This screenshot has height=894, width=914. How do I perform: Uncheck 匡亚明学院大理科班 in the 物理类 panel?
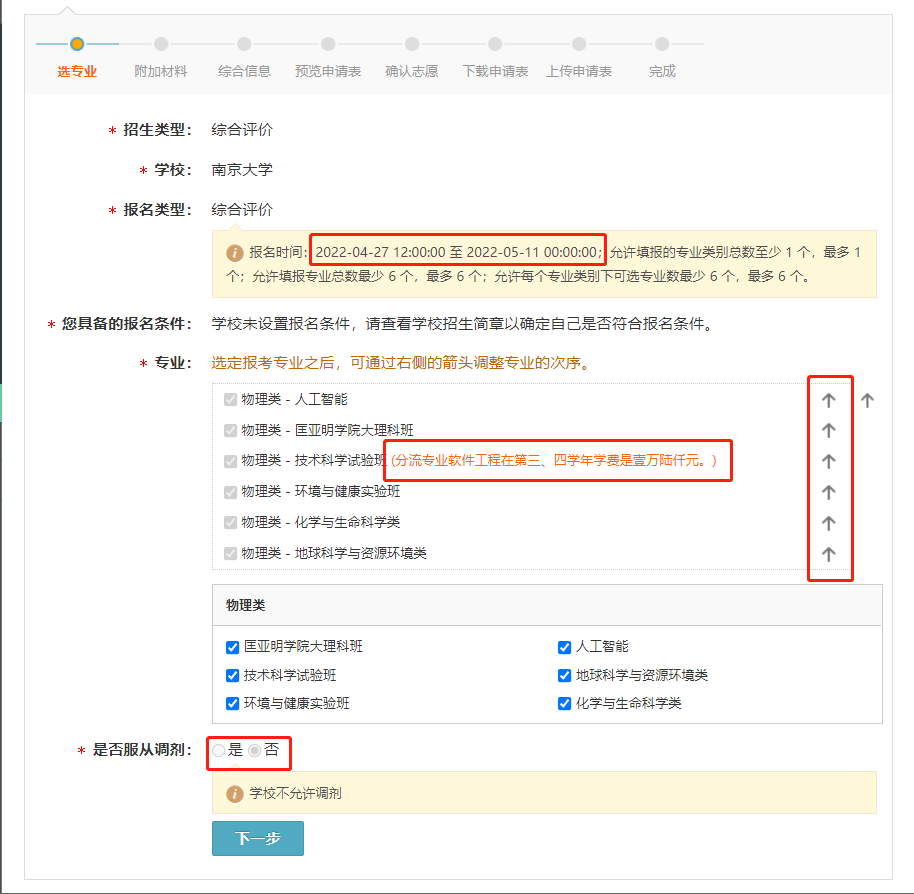pyautogui.click(x=233, y=647)
